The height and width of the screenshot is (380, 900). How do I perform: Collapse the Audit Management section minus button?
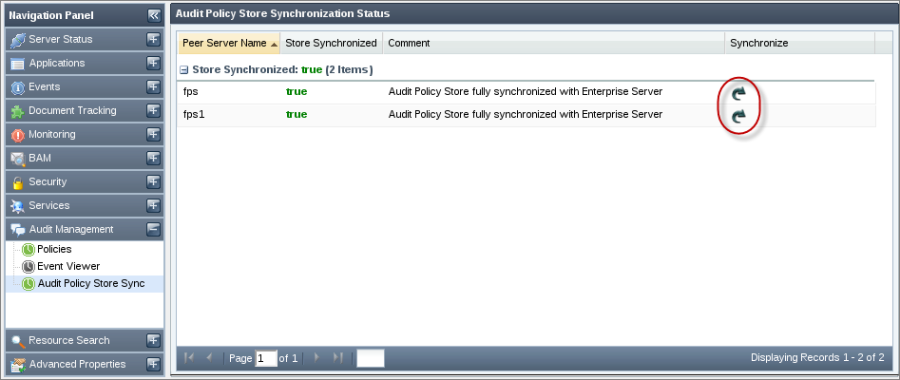(153, 229)
